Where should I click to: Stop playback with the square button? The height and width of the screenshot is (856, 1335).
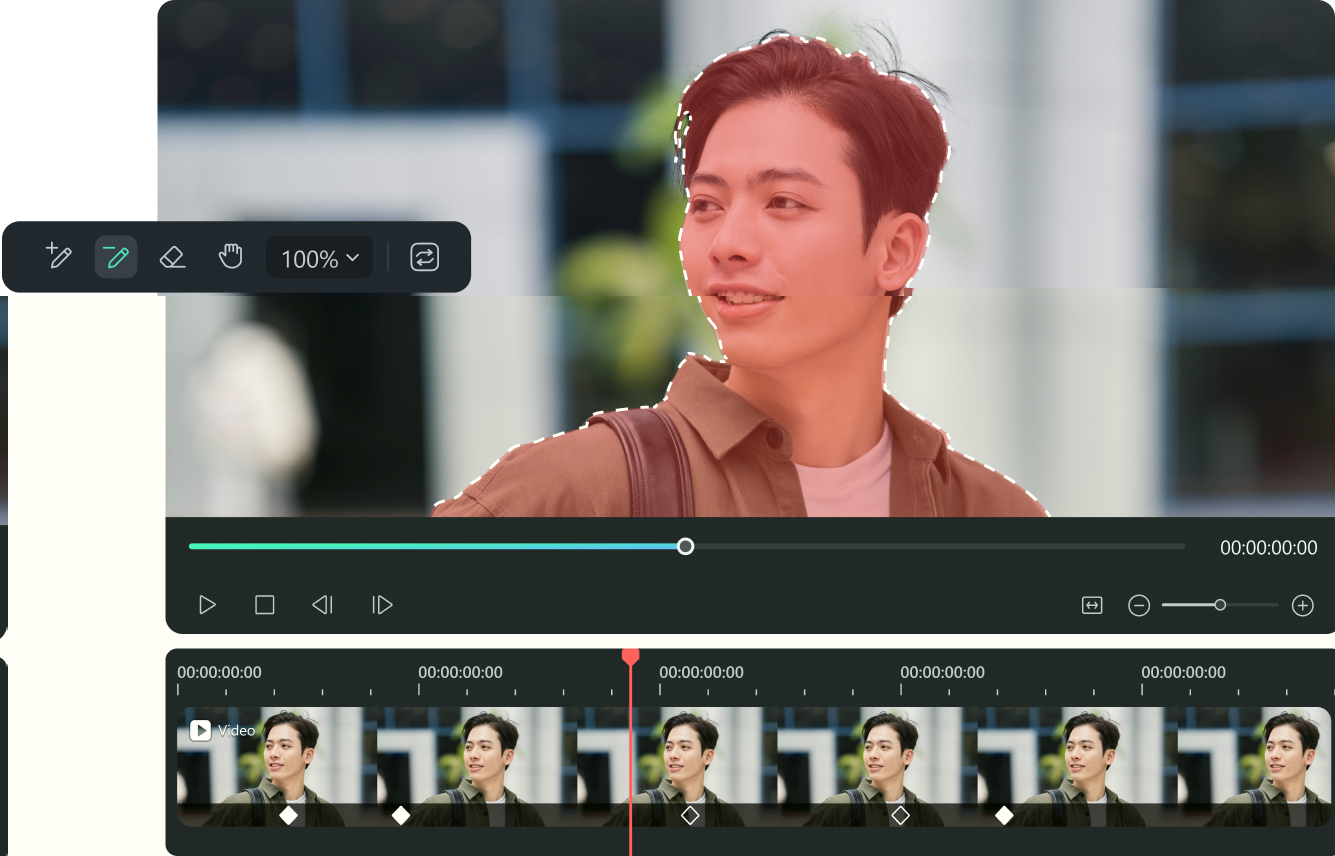tap(264, 605)
